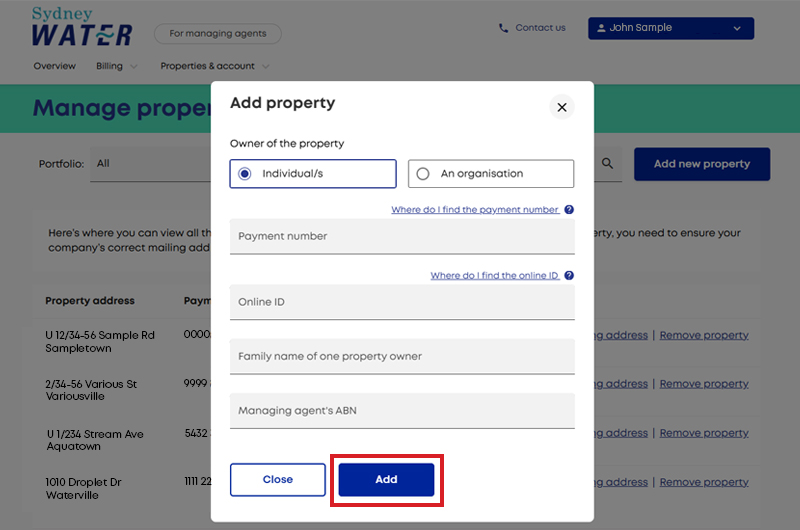Expand the Properties & account menu
Screen dimensions: 800x530
click(x=215, y=66)
